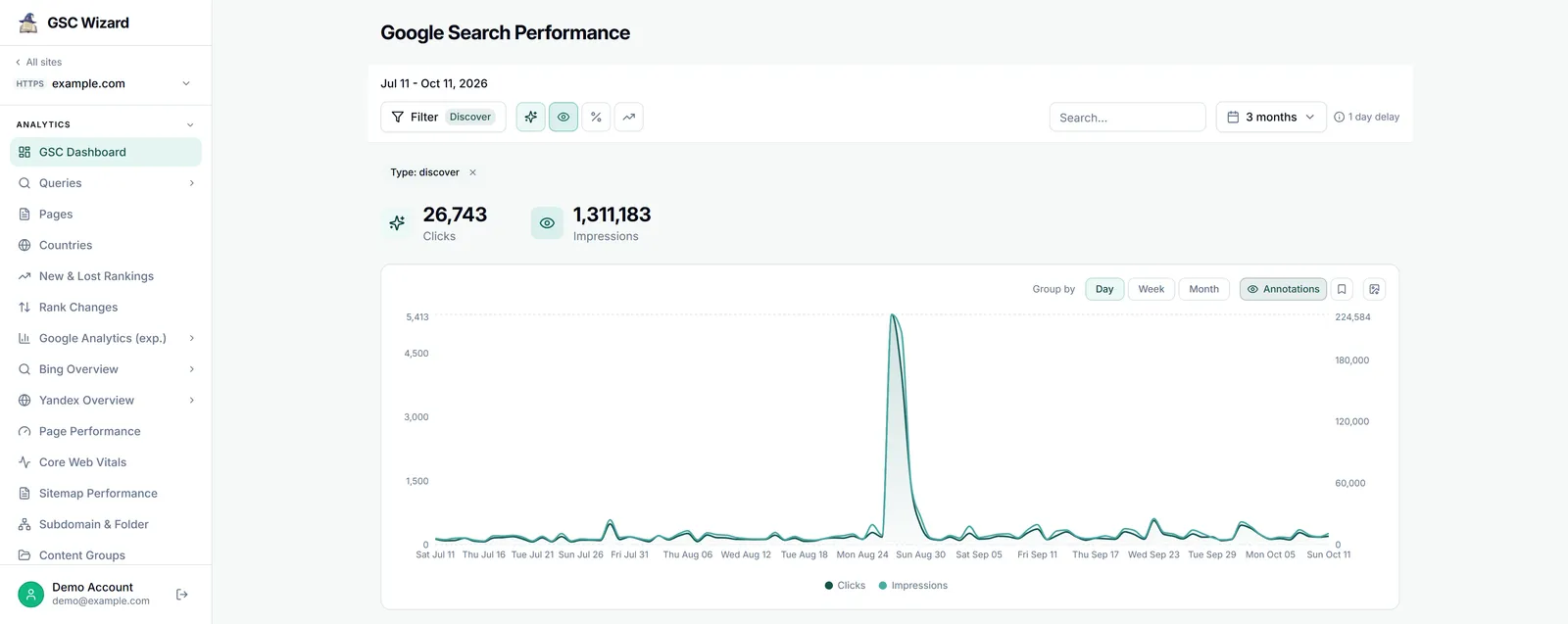
Task: Click the bookmark icon next to Annotations
Action: click(x=1343, y=289)
